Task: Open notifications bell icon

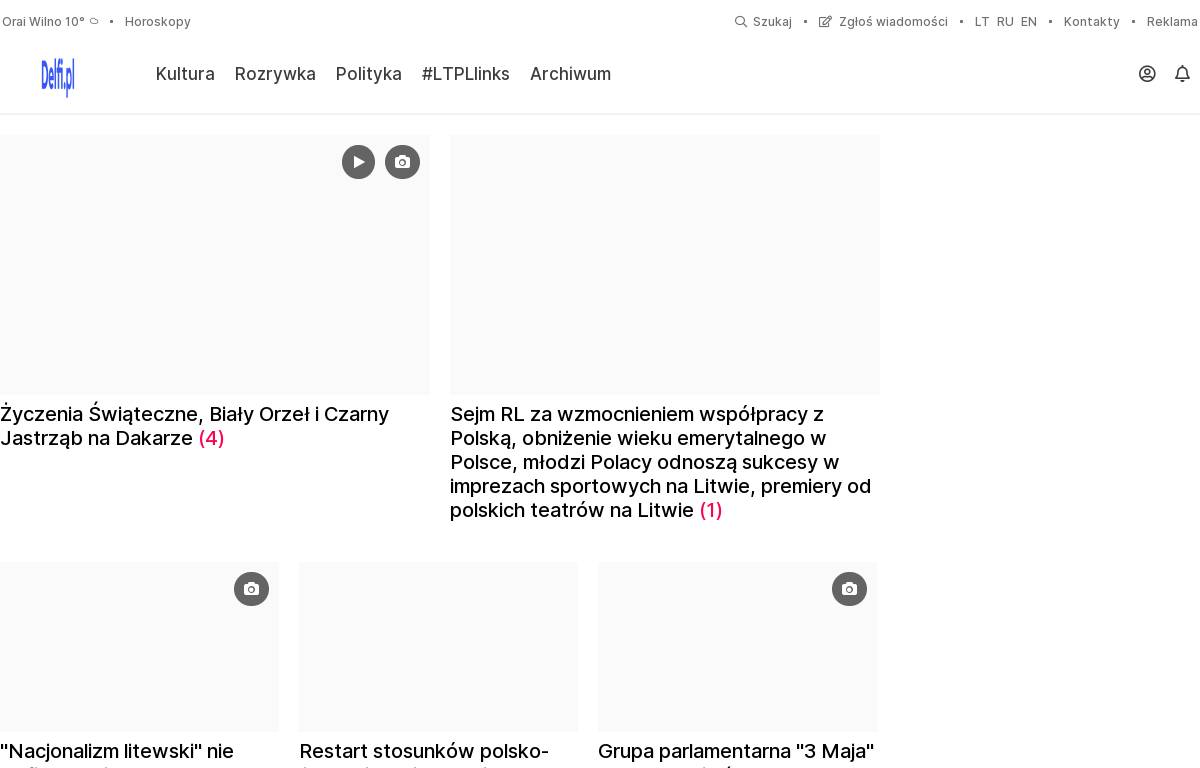Action: tap(1182, 74)
